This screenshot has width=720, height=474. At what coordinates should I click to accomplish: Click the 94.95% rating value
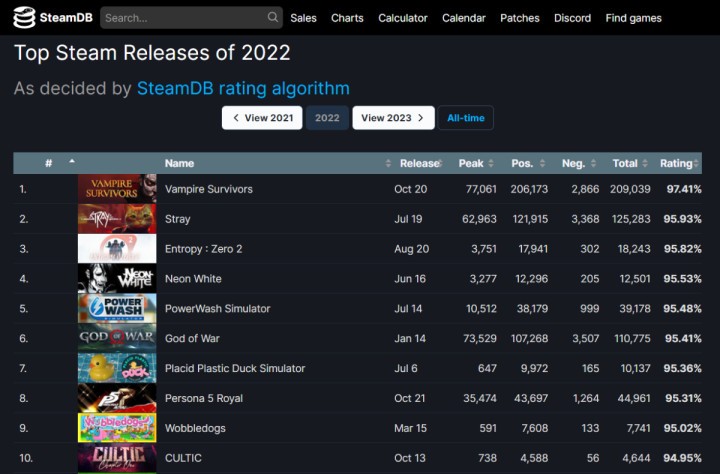[682, 458]
